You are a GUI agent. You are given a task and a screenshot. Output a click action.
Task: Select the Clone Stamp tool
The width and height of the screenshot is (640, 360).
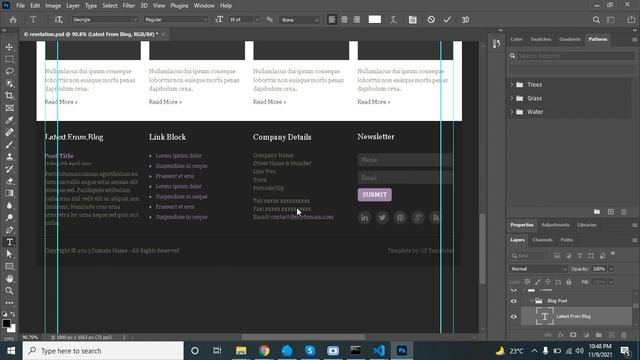pyautogui.click(x=9, y=157)
